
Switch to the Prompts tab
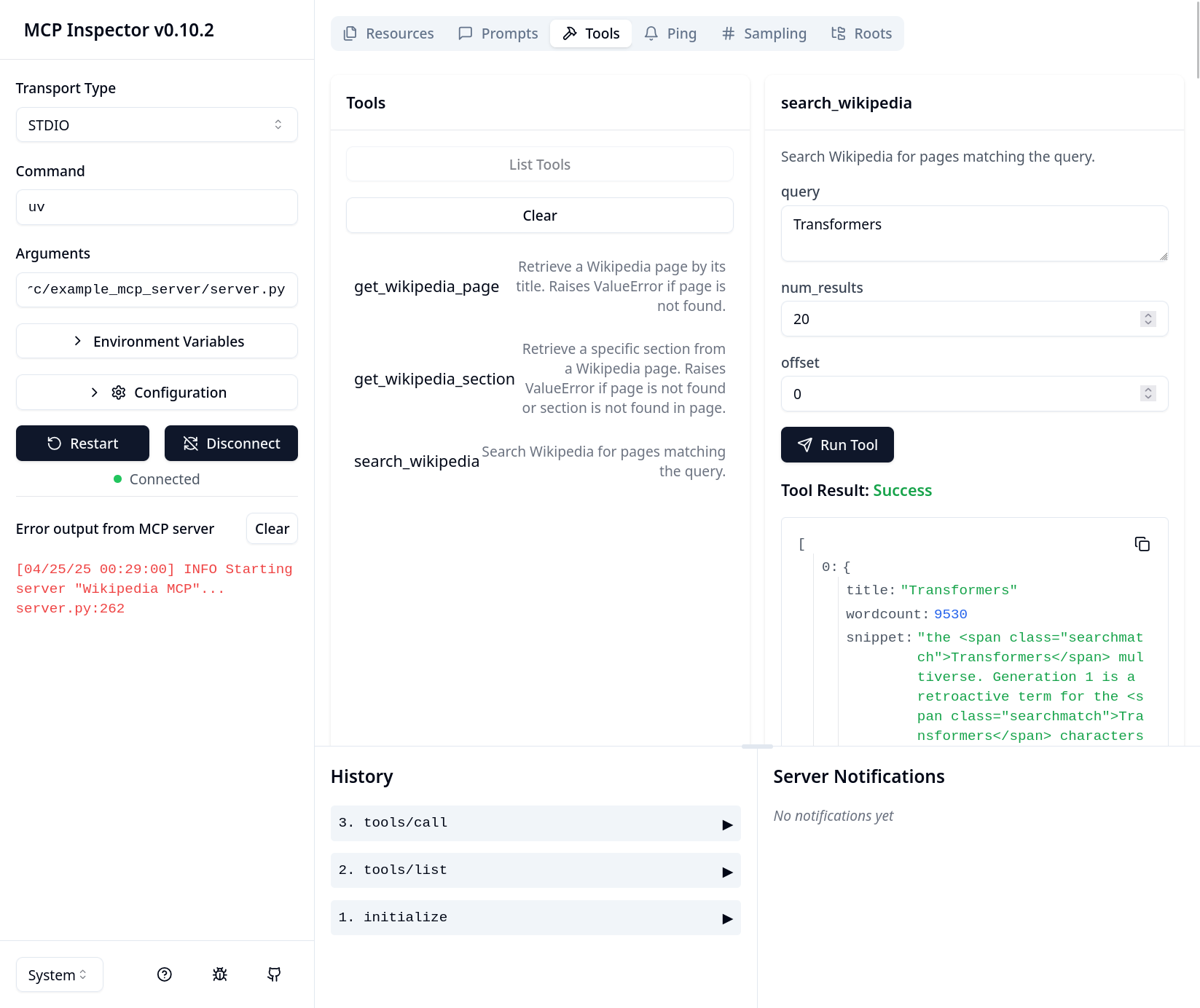coord(498,34)
